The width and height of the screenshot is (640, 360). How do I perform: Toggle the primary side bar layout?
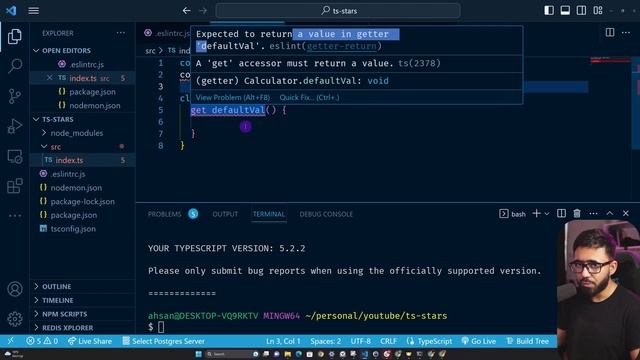coord(549,11)
